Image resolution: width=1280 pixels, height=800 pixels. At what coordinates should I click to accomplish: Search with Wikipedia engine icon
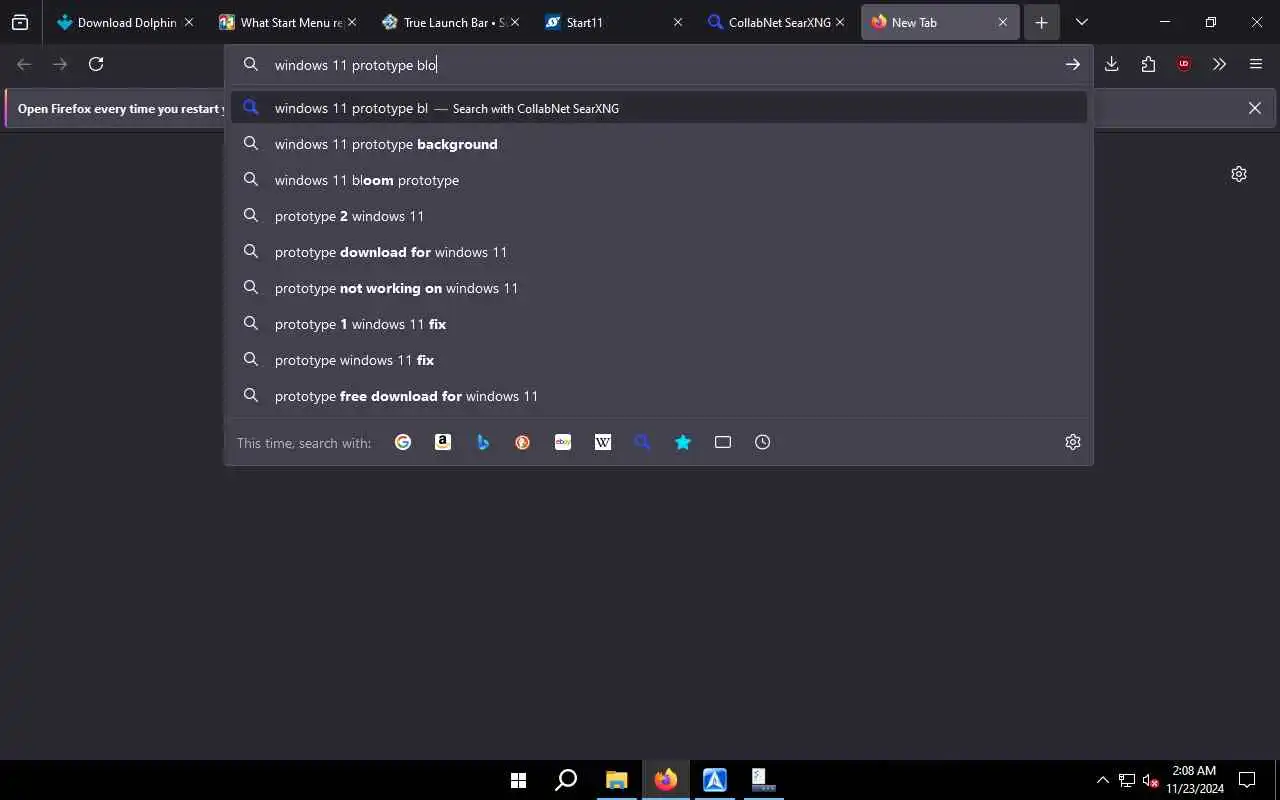point(603,442)
